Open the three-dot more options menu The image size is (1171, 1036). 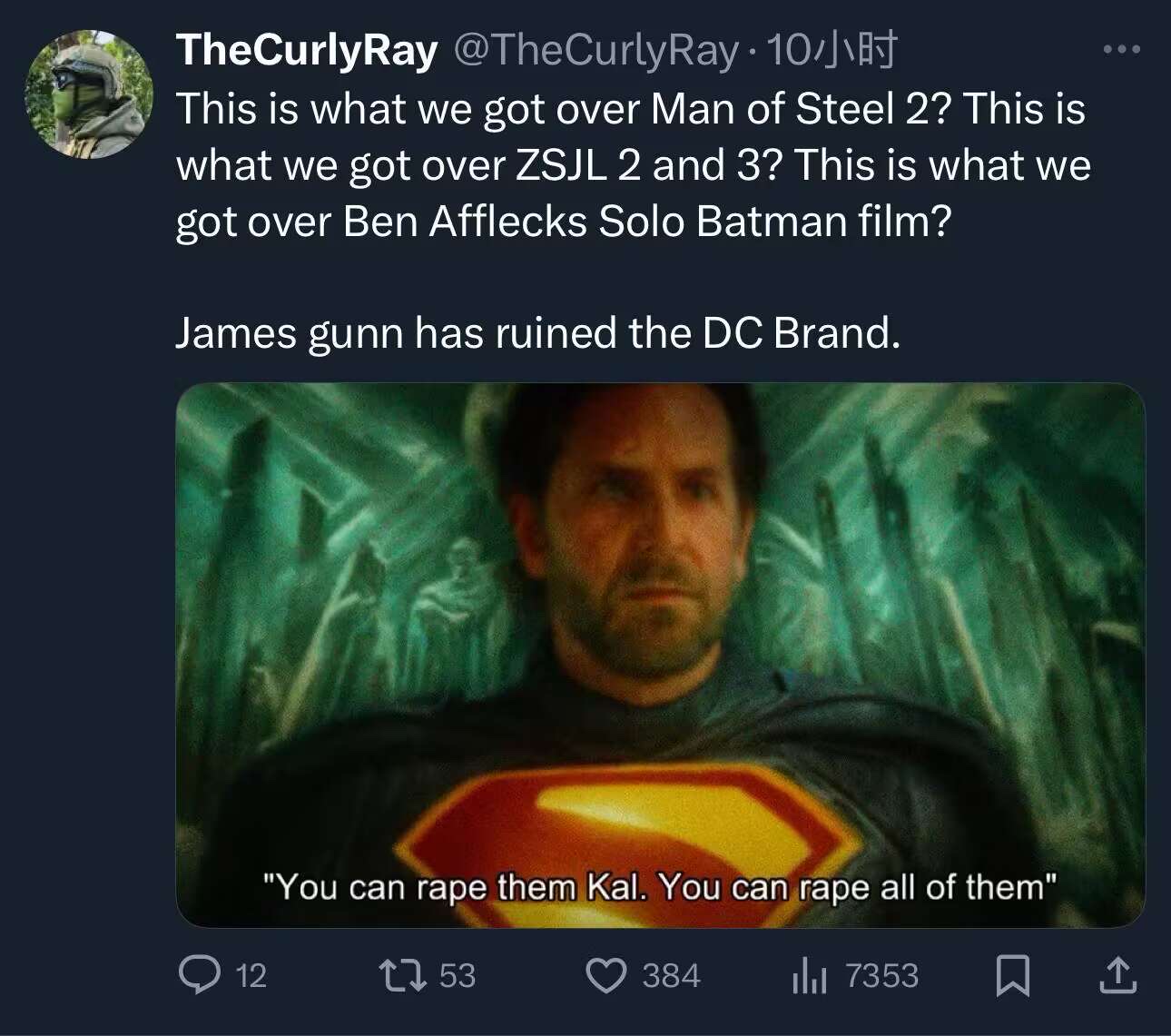point(1122,50)
